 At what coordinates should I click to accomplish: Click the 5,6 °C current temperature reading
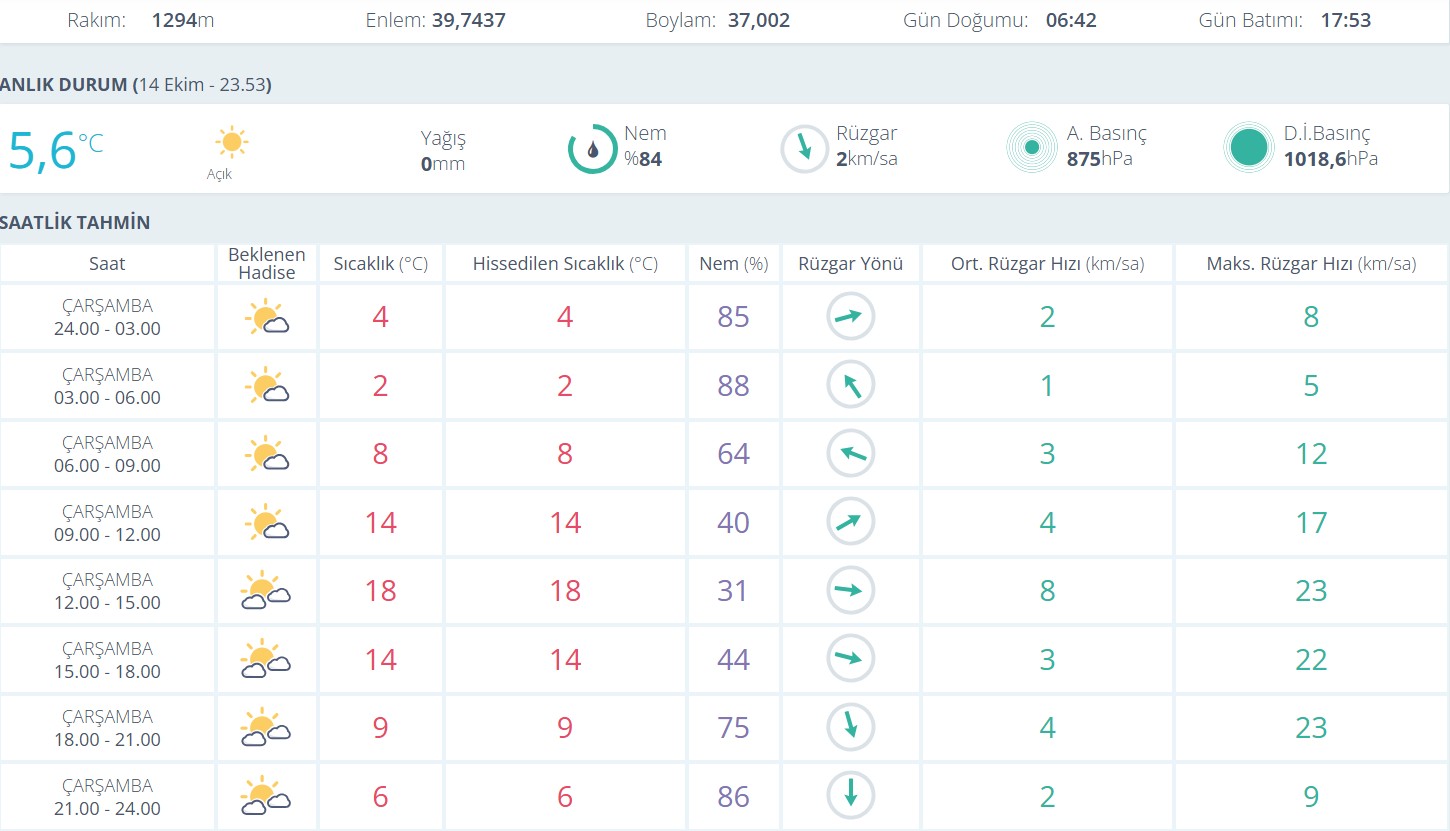coord(55,150)
